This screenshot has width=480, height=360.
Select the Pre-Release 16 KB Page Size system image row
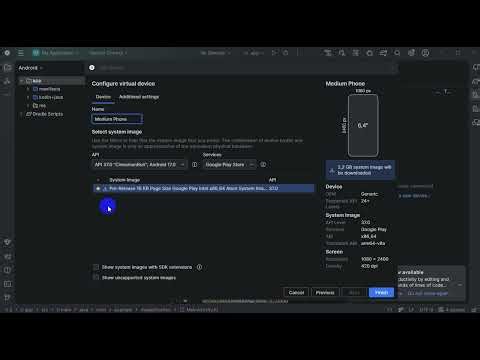[203, 188]
